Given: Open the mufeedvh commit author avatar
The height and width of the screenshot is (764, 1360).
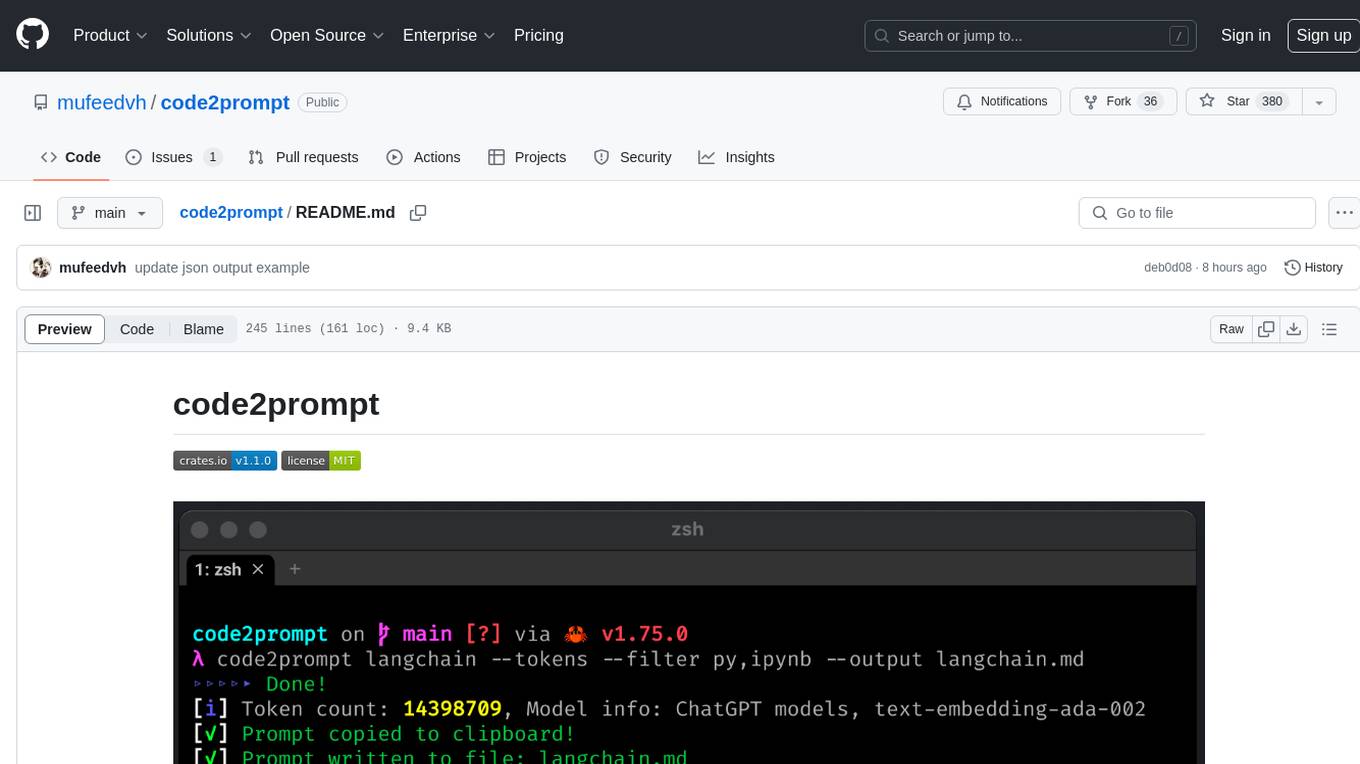Looking at the screenshot, I should (41, 267).
